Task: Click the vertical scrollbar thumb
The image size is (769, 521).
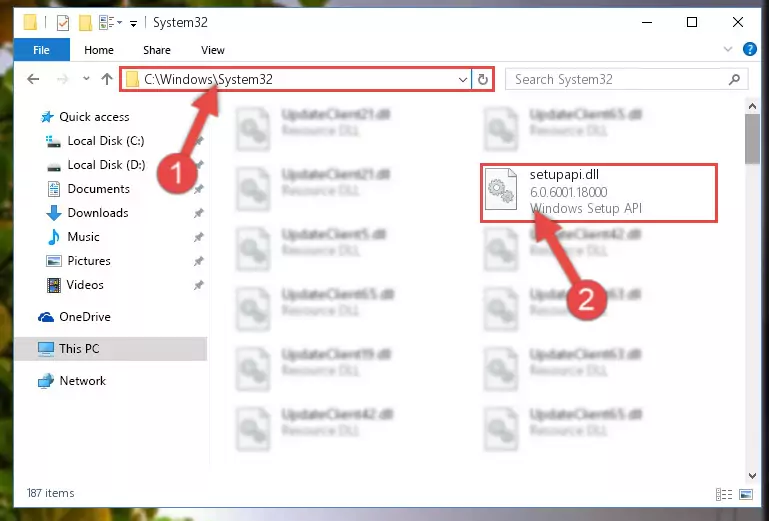Action: [752, 139]
